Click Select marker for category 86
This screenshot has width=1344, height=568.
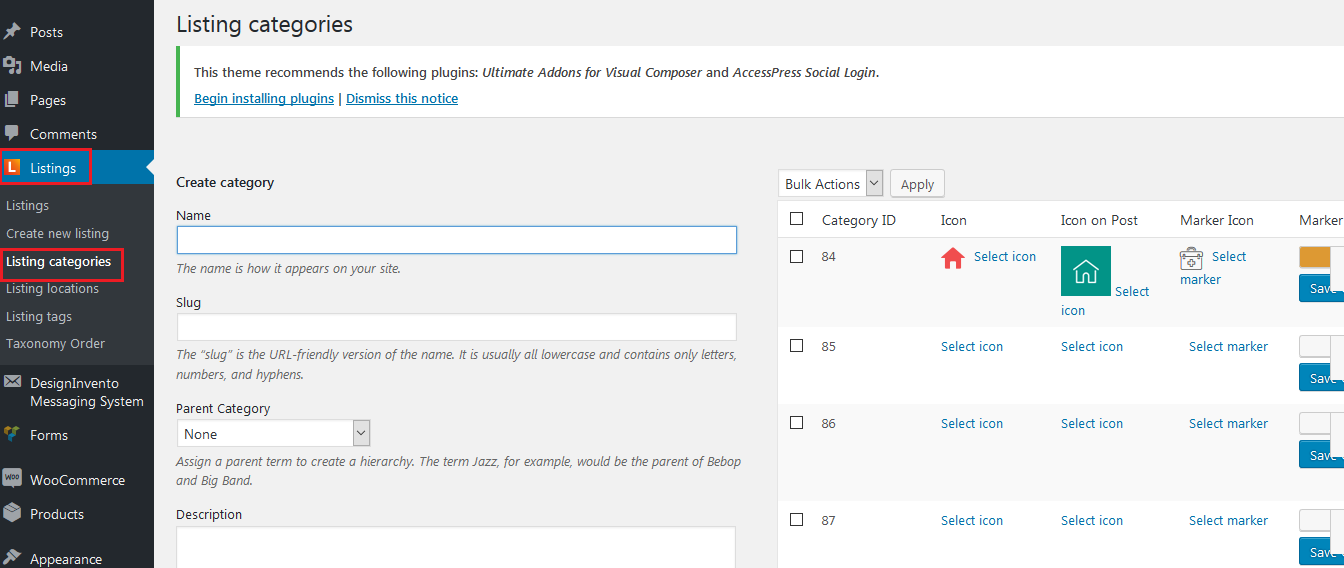click(x=1228, y=423)
